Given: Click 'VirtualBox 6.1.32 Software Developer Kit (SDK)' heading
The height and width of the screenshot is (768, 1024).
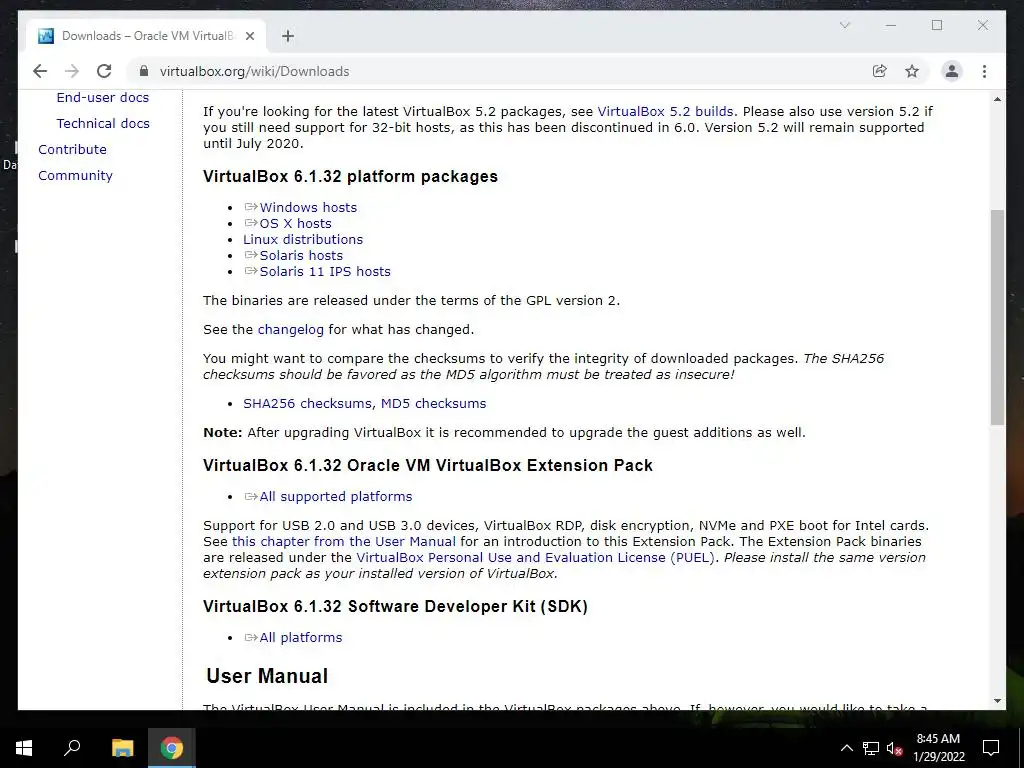Looking at the screenshot, I should point(395,607).
